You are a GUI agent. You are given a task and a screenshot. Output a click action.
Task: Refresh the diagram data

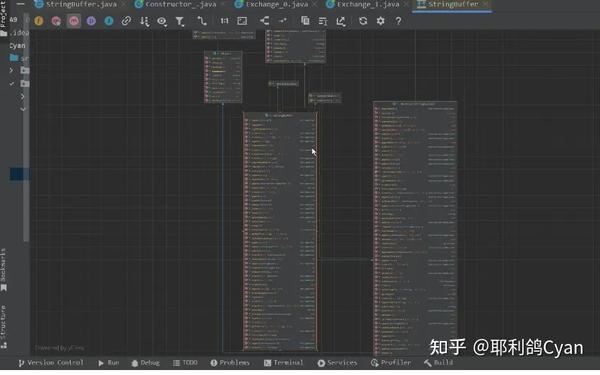(363, 21)
